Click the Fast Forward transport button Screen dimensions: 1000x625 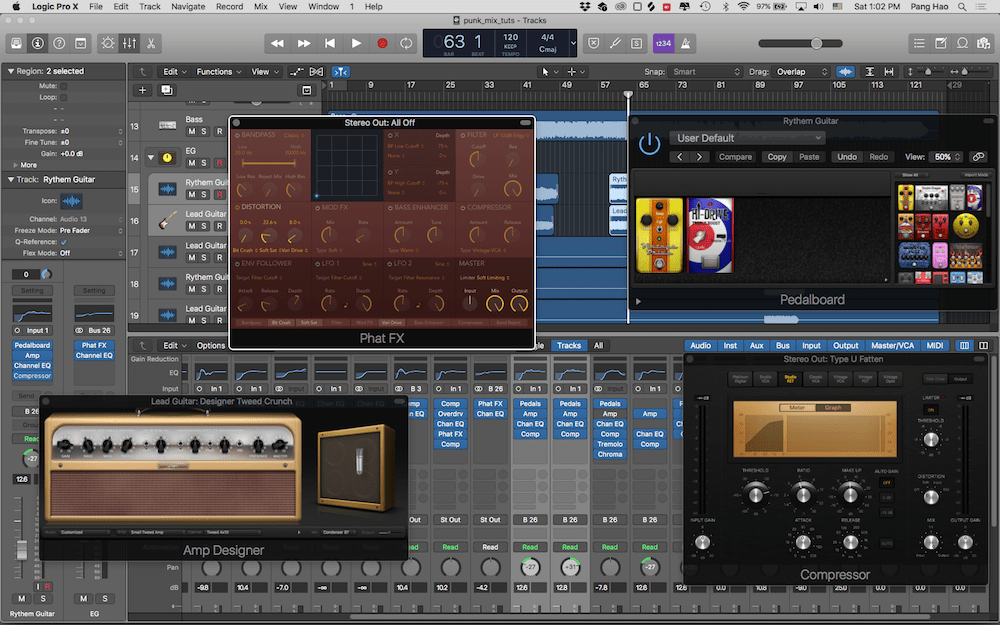pos(304,43)
